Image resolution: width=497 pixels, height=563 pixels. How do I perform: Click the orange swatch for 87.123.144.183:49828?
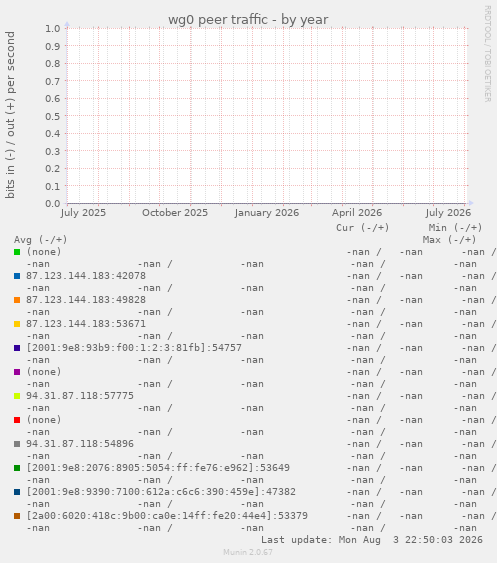17,300
